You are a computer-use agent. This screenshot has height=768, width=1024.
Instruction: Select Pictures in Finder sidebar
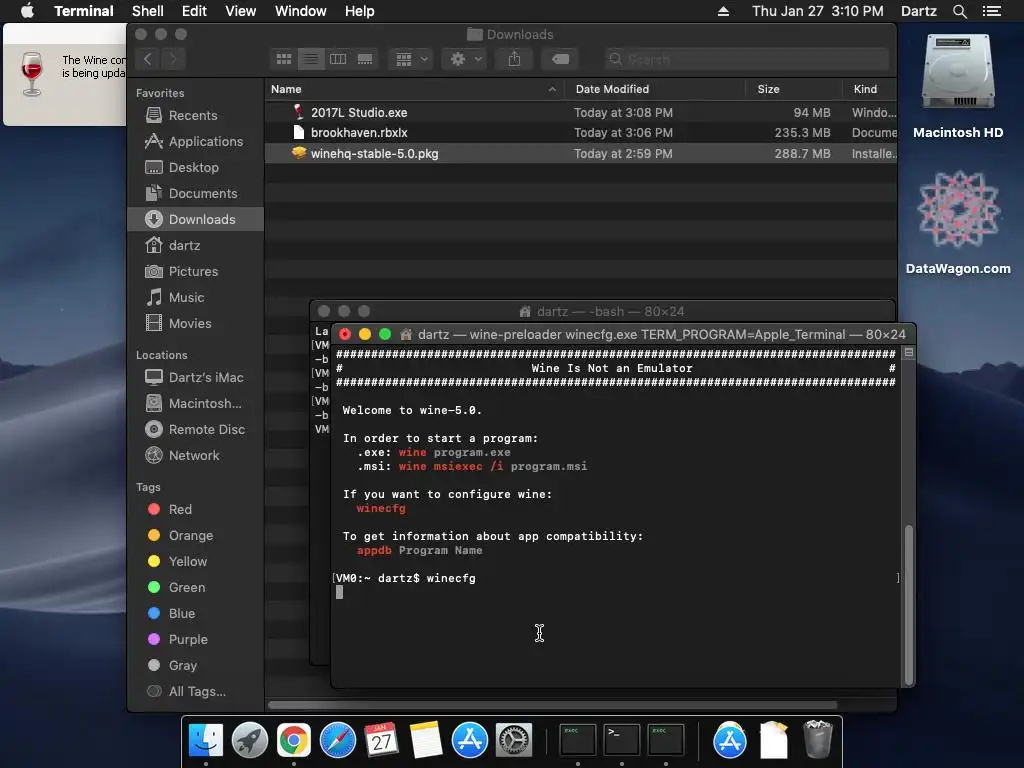[196, 272]
